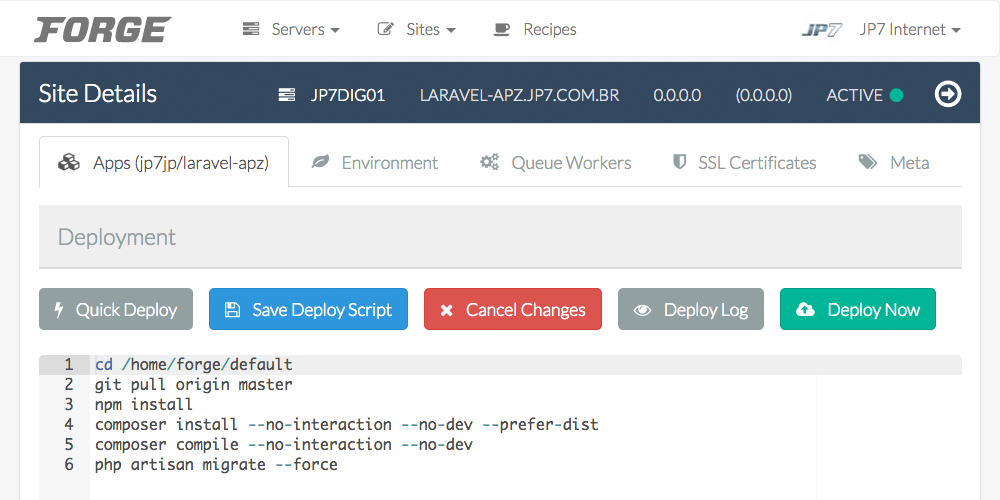The width and height of the screenshot is (1000, 500).
Task: Click the 'cd /home/forge/default' script line
Action: (194, 365)
